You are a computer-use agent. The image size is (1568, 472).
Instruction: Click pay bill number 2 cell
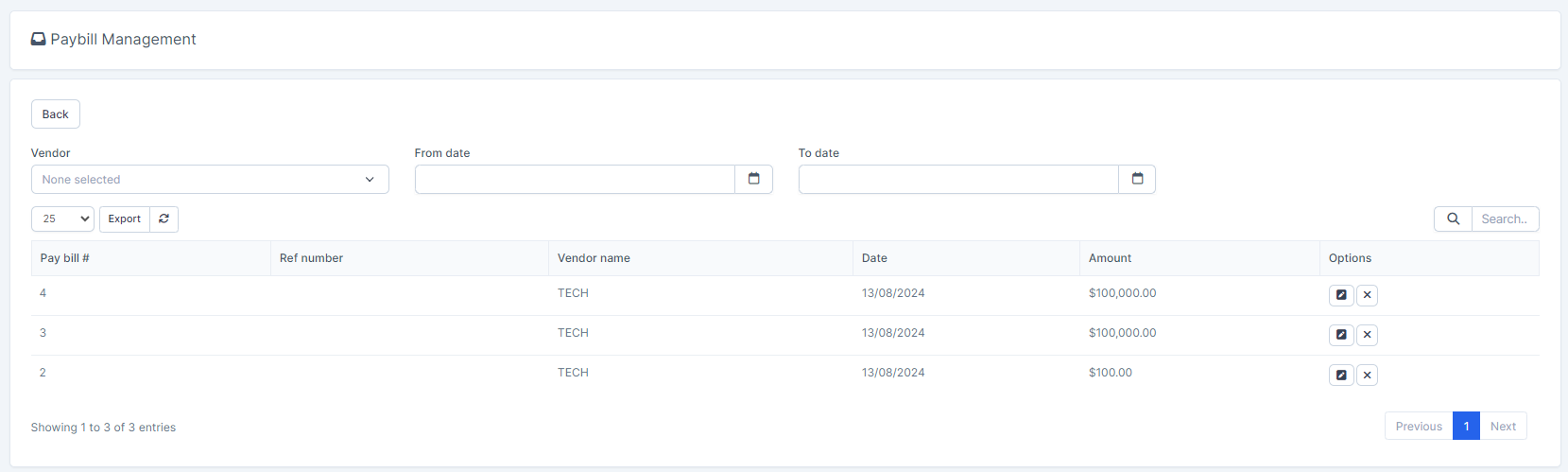tap(151, 375)
